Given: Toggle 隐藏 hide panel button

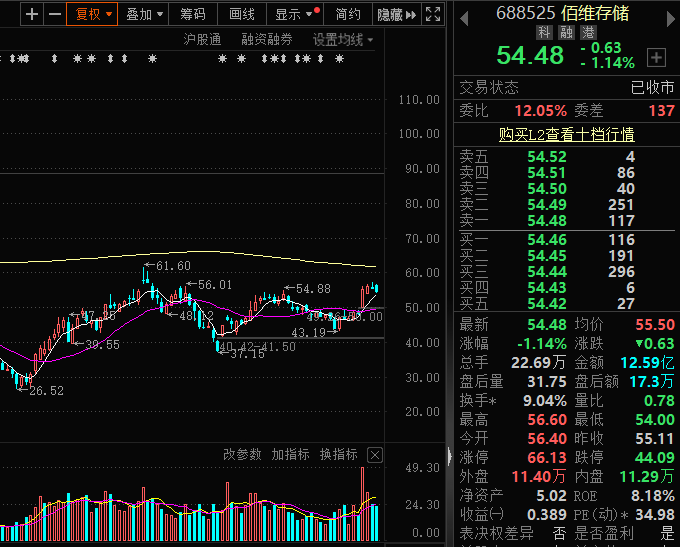Looking at the screenshot, I should click(392, 14).
